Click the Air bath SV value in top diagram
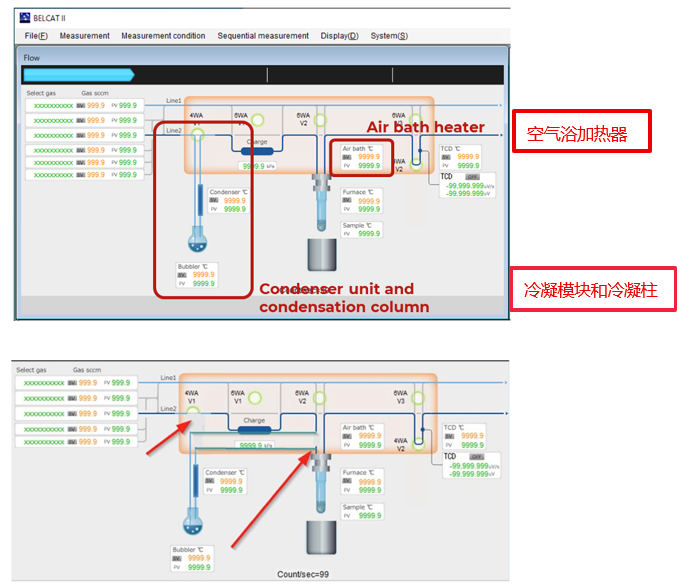 pyautogui.click(x=369, y=157)
